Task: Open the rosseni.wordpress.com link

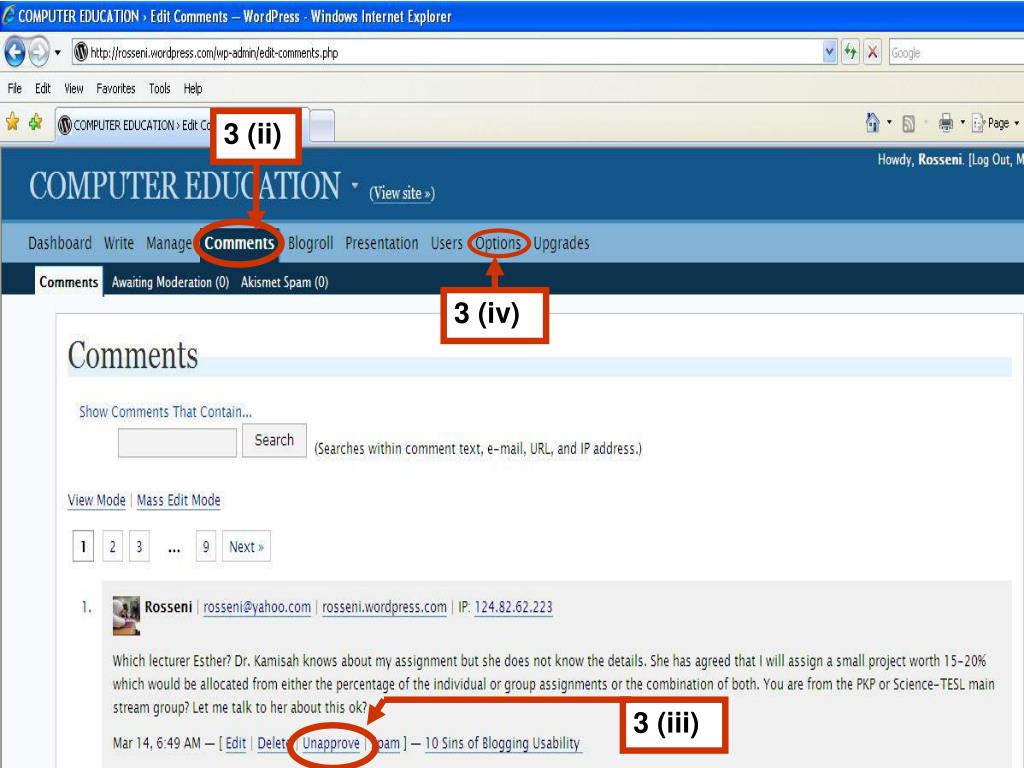Action: click(384, 607)
